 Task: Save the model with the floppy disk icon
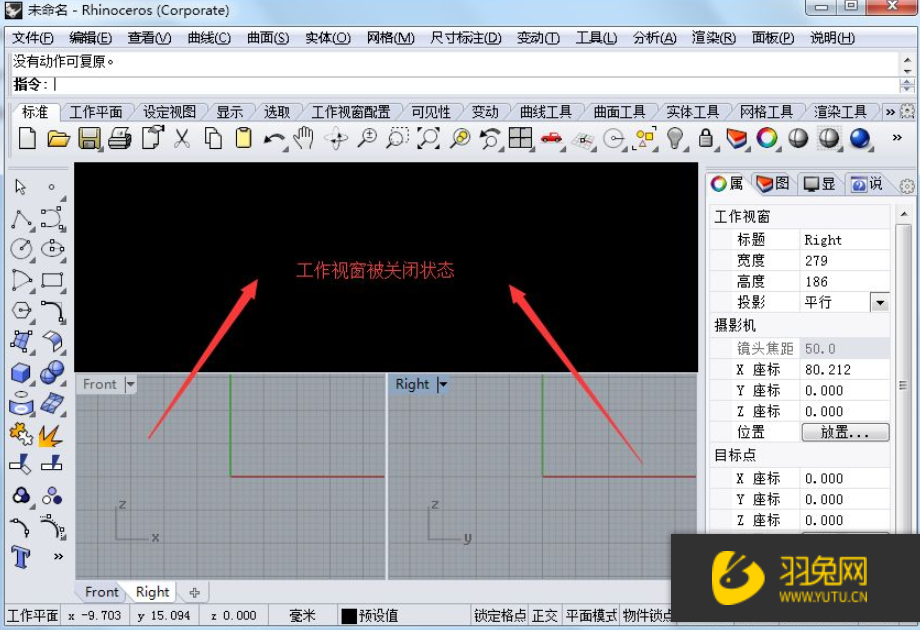pyautogui.click(x=90, y=139)
